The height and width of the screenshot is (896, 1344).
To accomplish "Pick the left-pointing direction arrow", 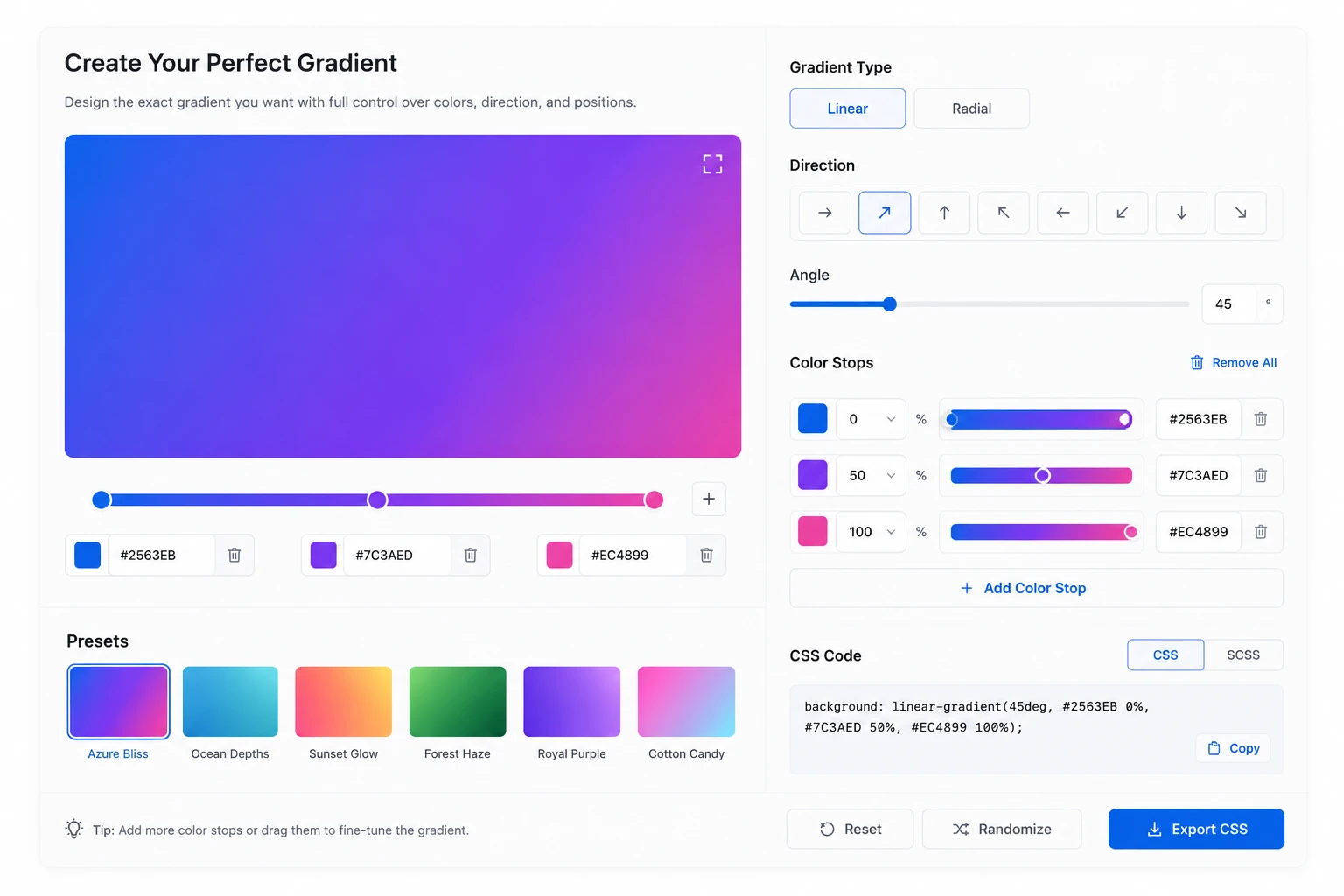I will tap(1063, 213).
